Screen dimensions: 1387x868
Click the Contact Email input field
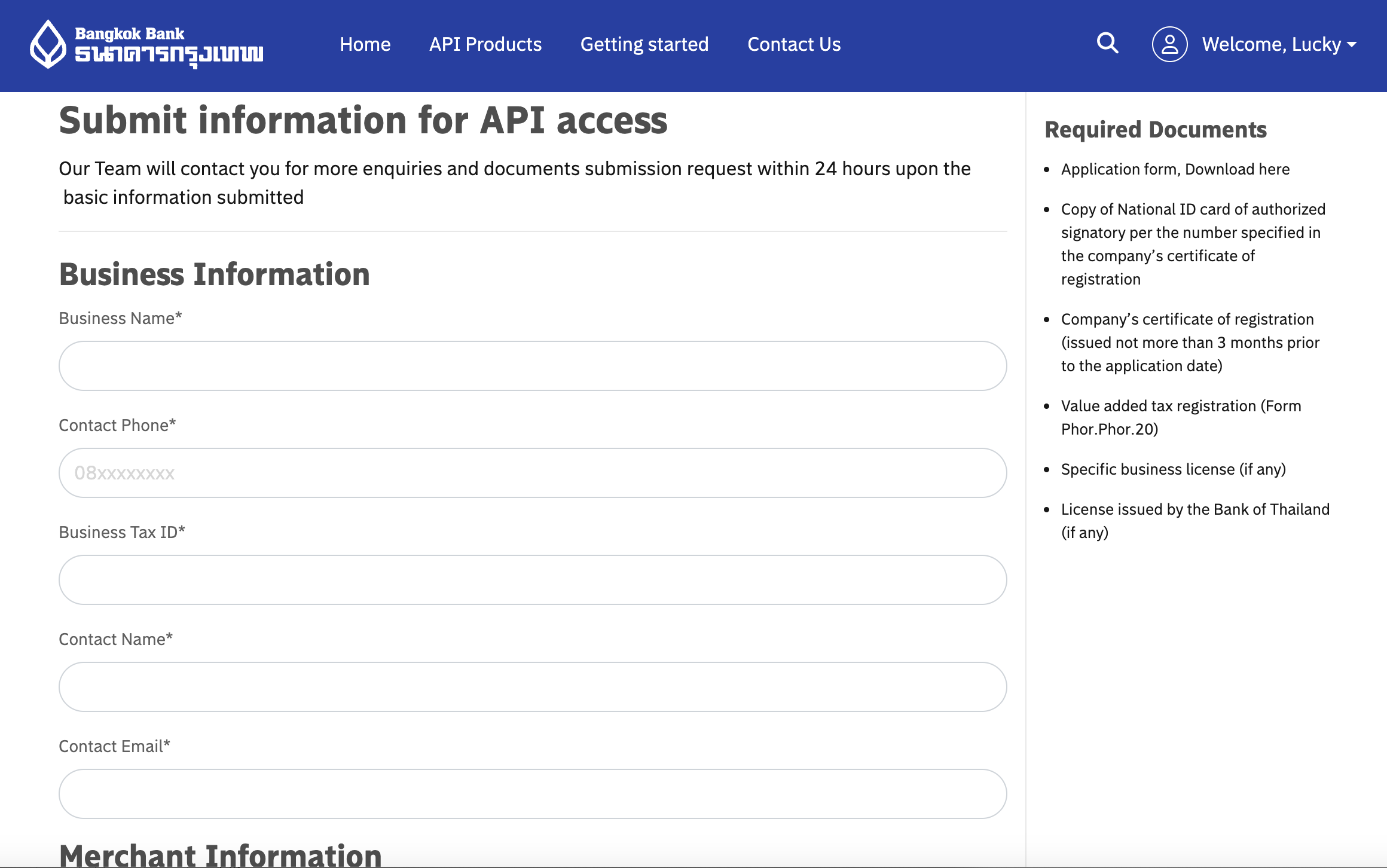tap(533, 793)
